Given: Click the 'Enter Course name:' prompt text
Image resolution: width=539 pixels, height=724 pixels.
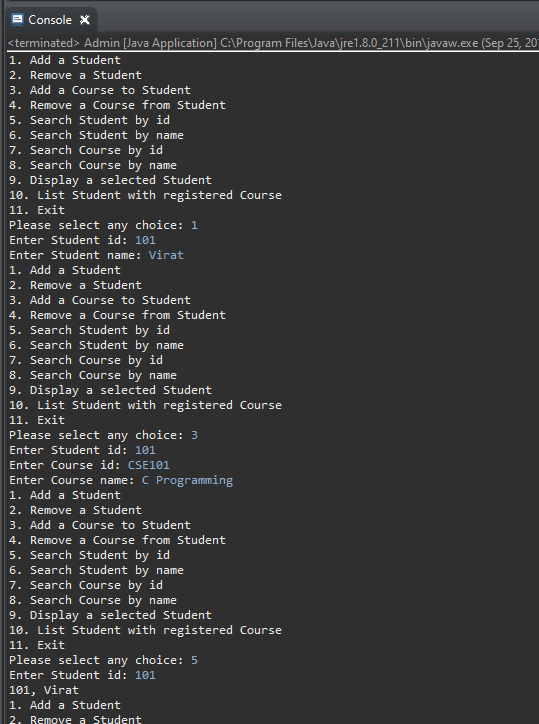Looking at the screenshot, I should [x=72, y=480].
